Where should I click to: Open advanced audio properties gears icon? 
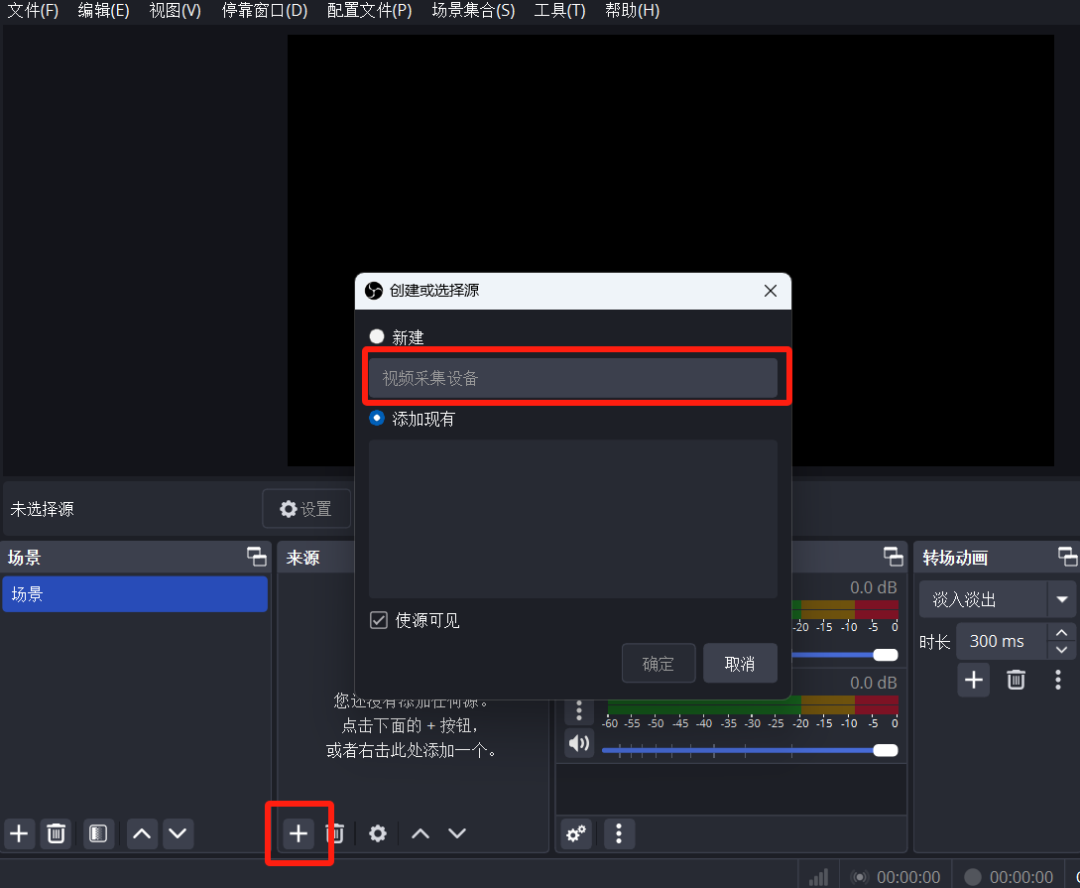tap(576, 834)
